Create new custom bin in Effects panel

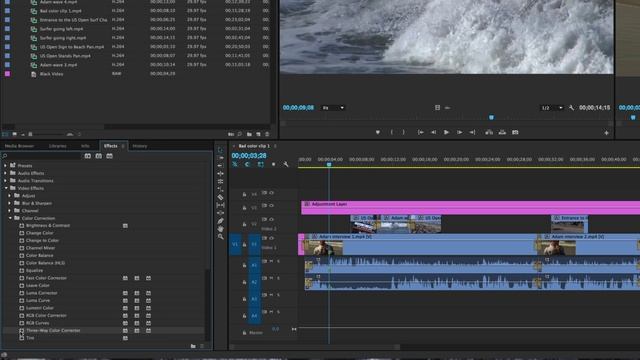(x=193, y=346)
